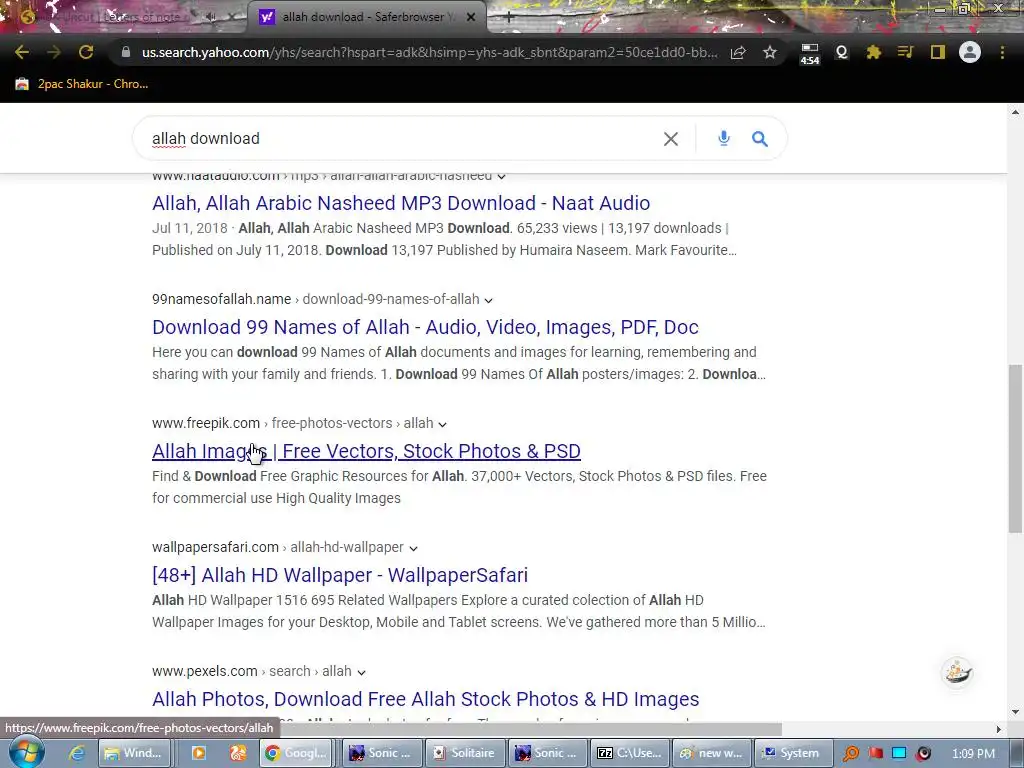
Task: Open the media player taskbar icon
Action: point(199,753)
